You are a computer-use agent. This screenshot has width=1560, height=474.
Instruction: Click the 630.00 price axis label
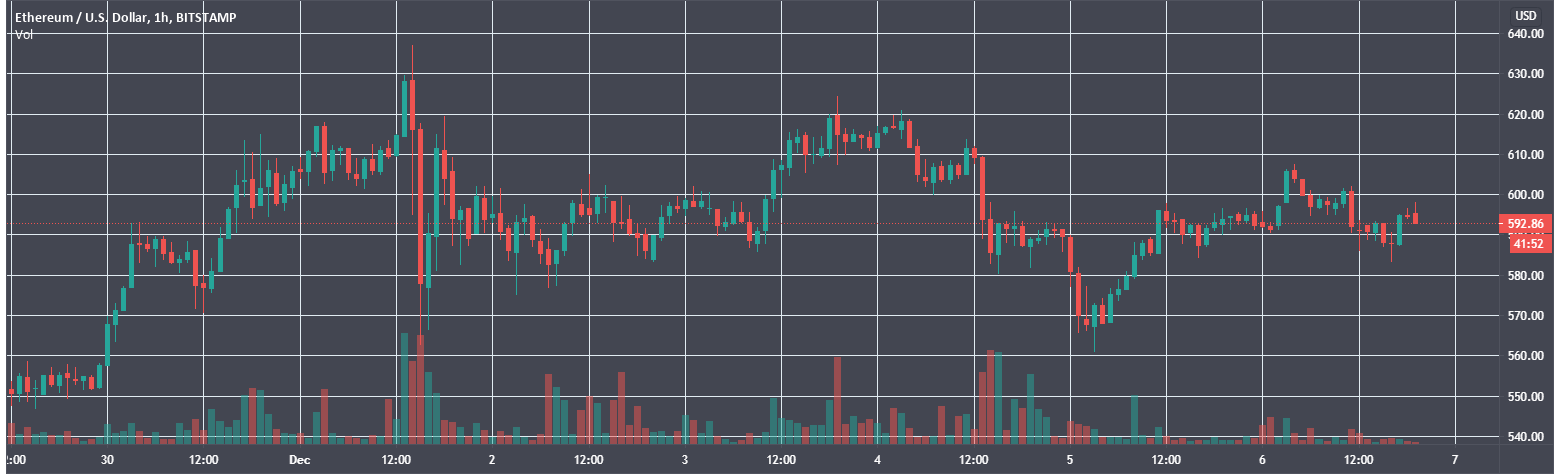(1526, 74)
